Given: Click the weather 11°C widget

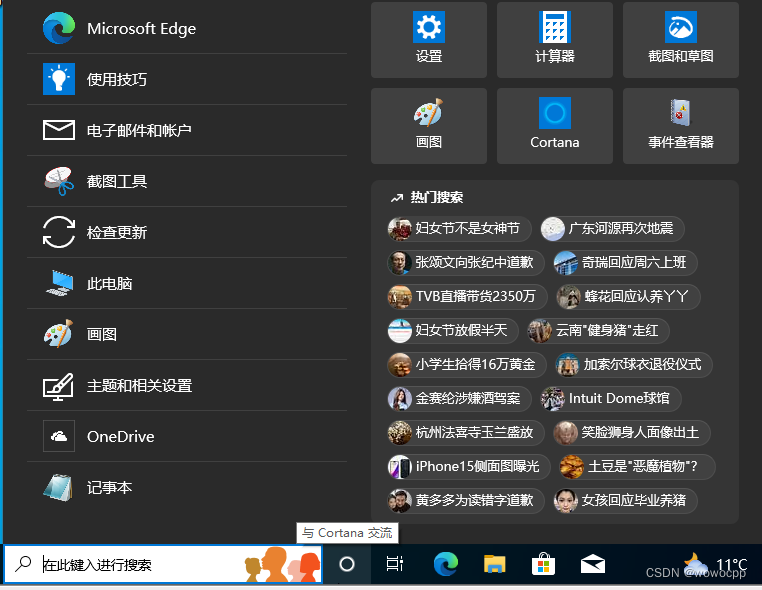Looking at the screenshot, I should coord(715,564).
